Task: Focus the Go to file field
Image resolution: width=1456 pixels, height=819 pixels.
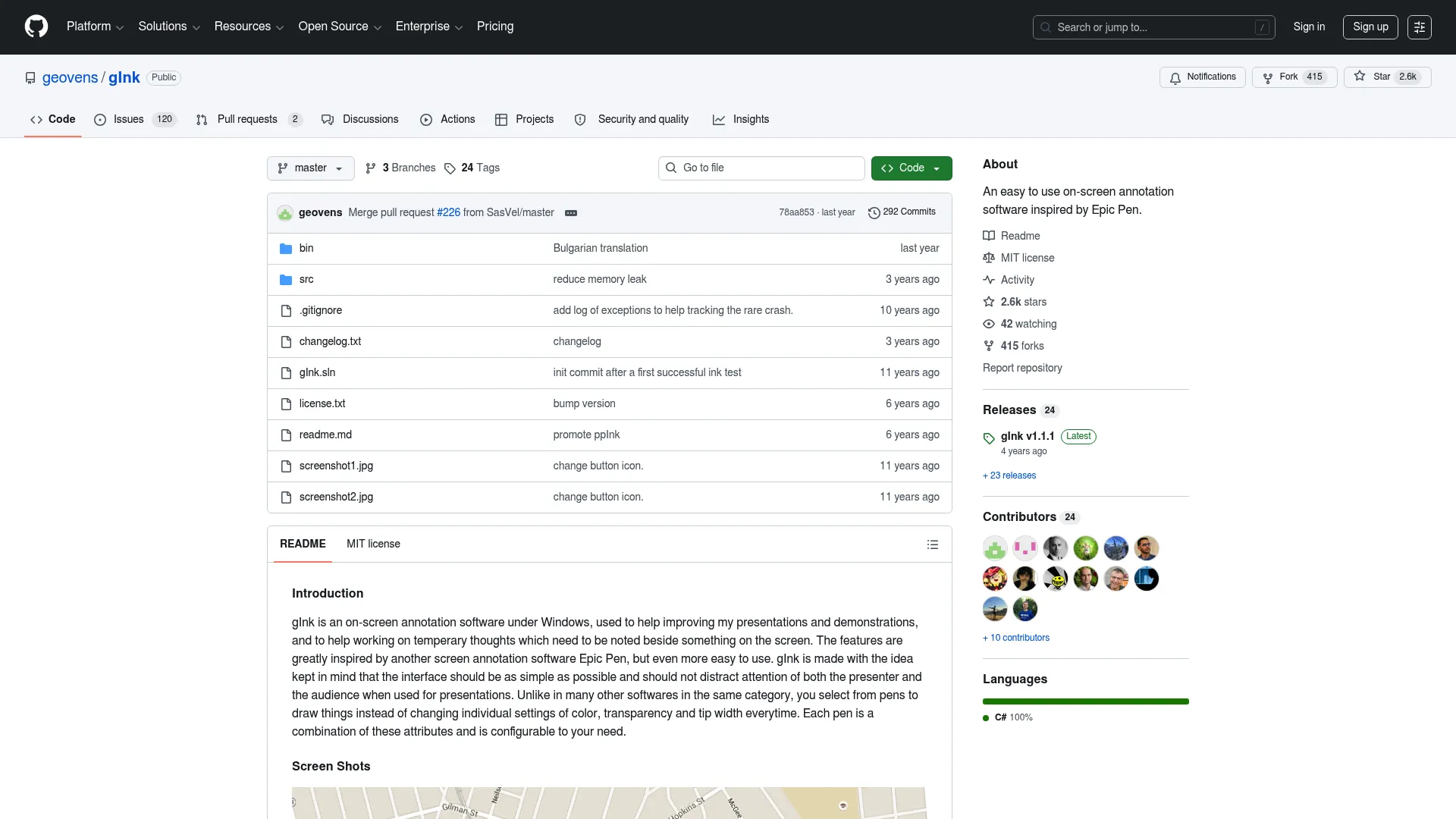Action: tap(761, 168)
